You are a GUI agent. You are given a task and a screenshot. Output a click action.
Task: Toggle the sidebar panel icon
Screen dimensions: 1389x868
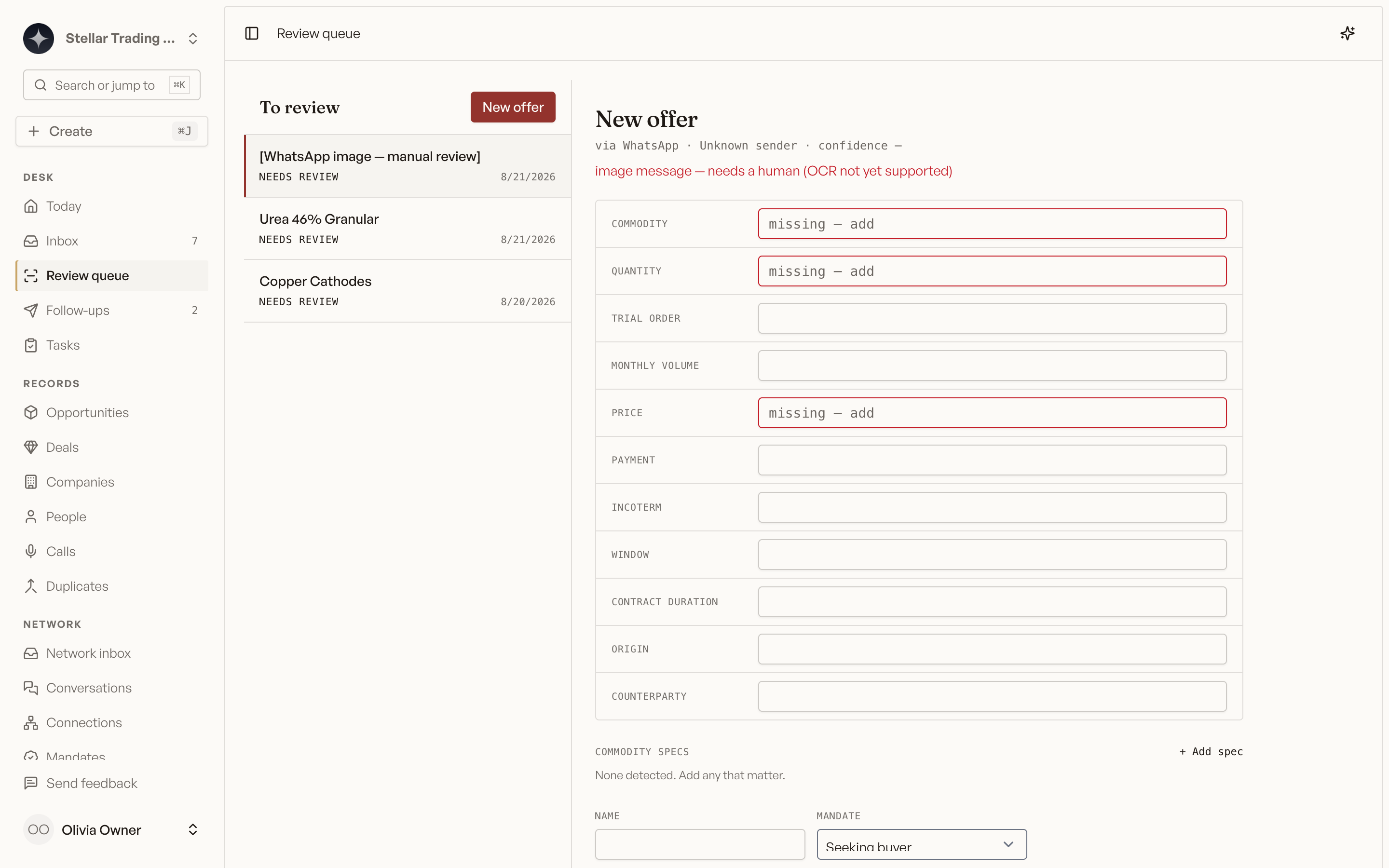251,33
